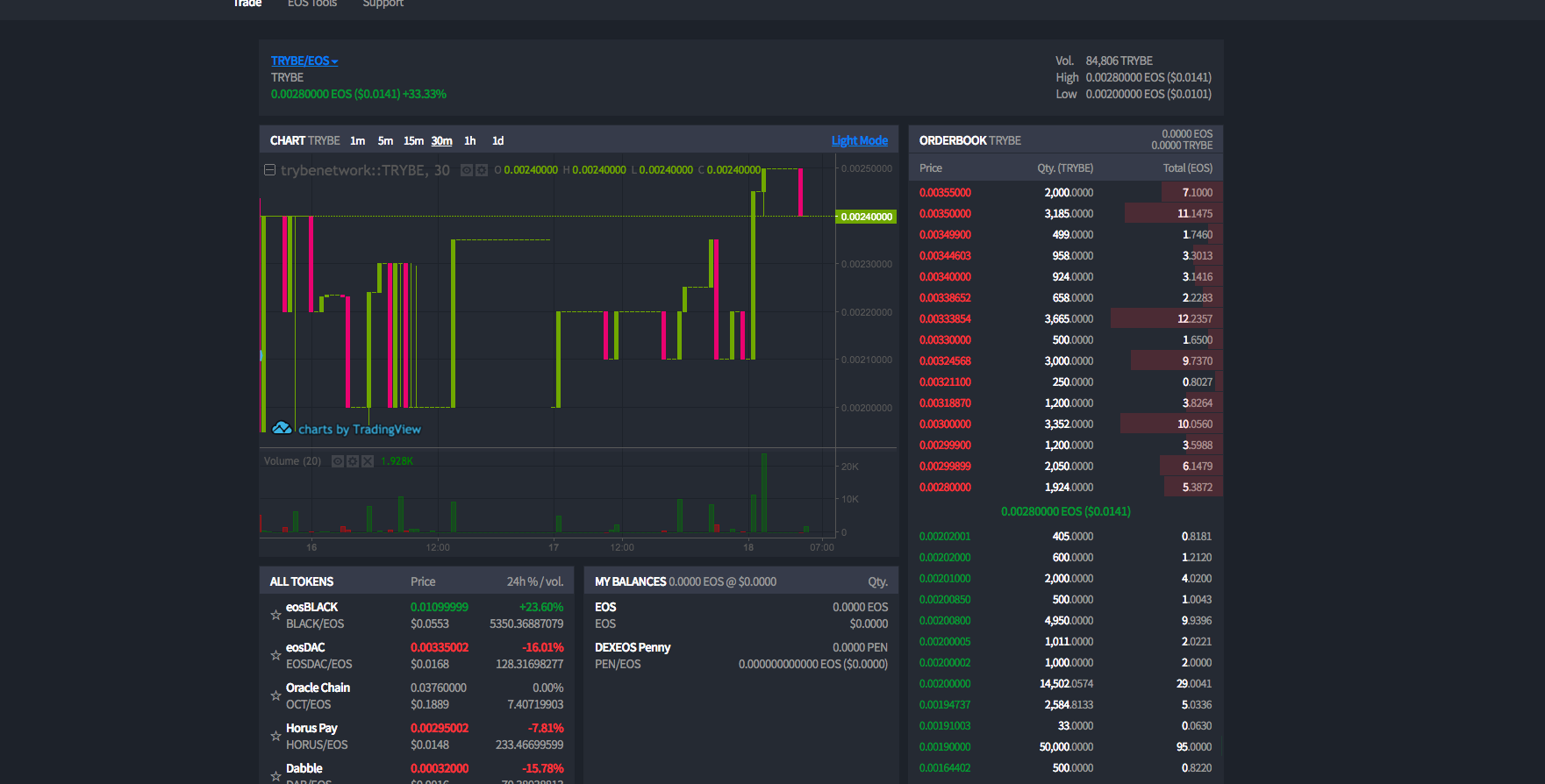This screenshot has width=1545, height=784.
Task: Click ask price 0.00333854 in orderbook
Action: click(945, 319)
